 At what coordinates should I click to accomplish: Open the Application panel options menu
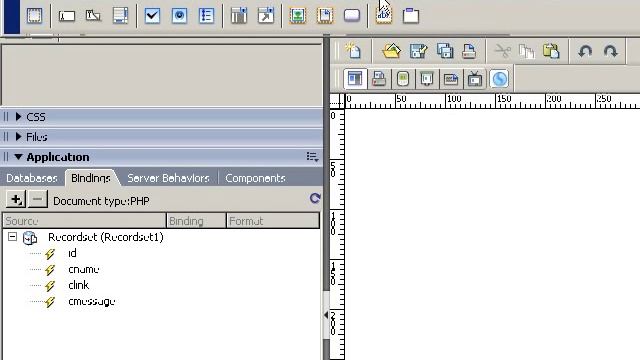click(312, 157)
